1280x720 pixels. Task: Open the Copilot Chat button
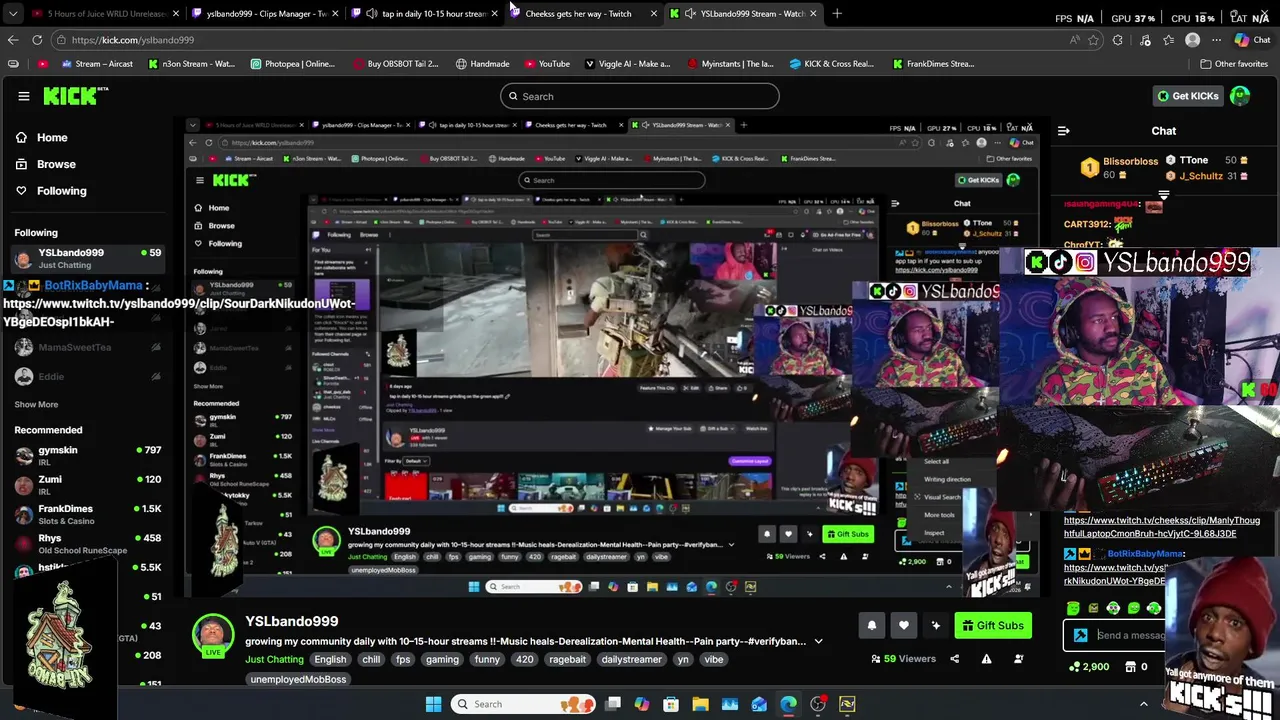point(1251,40)
